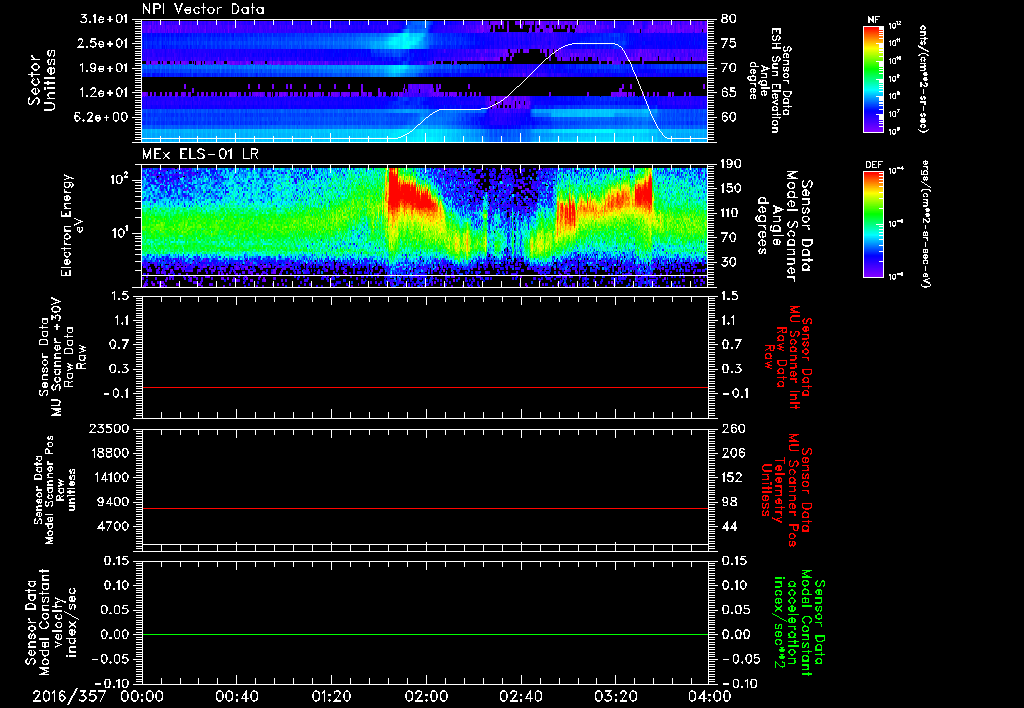
Task: Click the 23500 scanner position tick label
Action: point(110,429)
